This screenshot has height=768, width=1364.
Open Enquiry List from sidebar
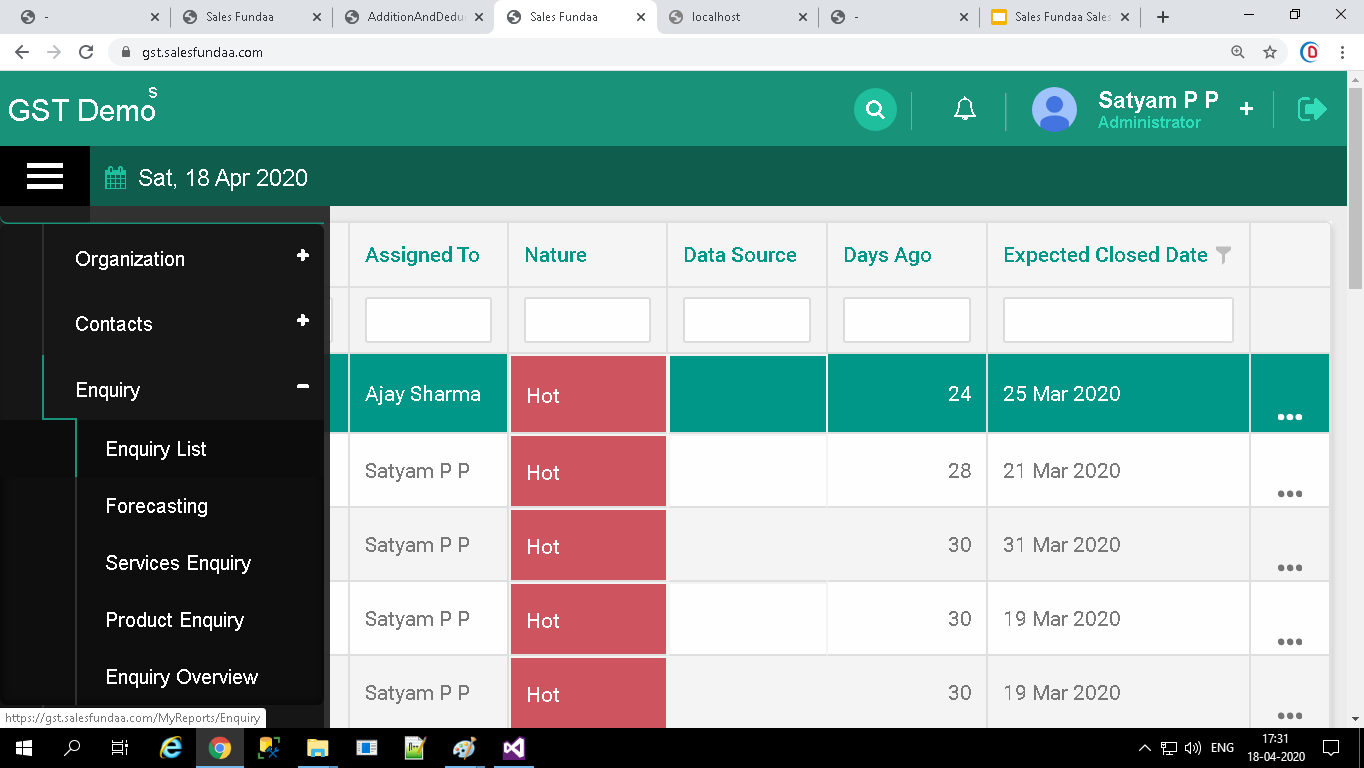156,449
